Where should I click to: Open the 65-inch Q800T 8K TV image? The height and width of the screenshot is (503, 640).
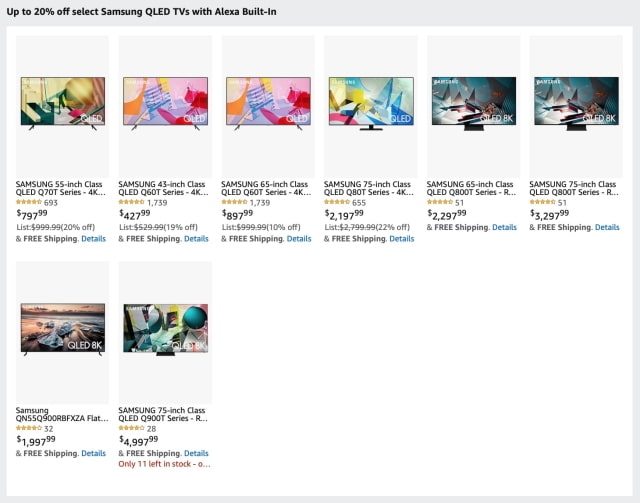point(473,104)
